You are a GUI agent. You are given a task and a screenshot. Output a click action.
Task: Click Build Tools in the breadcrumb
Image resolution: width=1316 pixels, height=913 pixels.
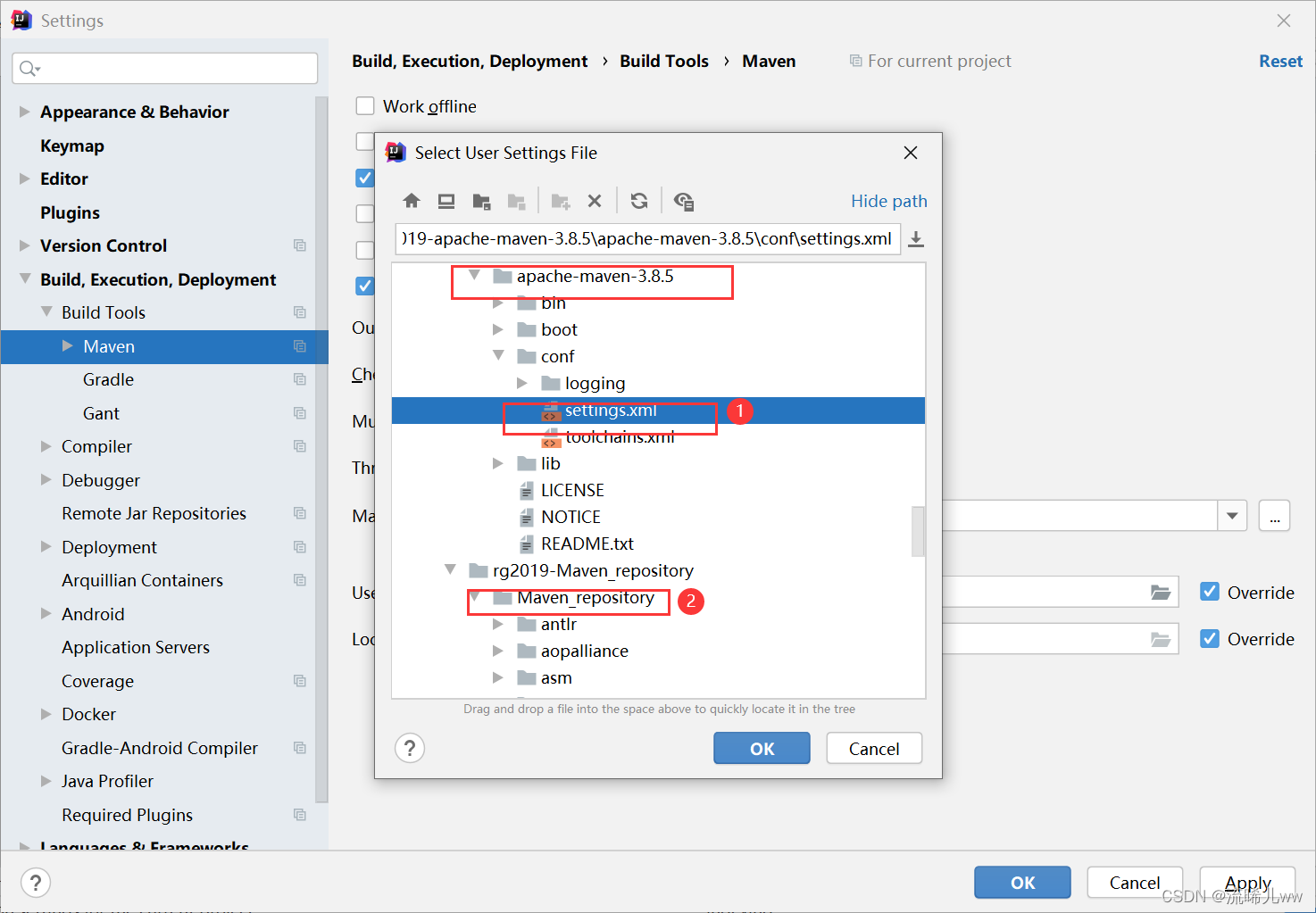pos(664,61)
